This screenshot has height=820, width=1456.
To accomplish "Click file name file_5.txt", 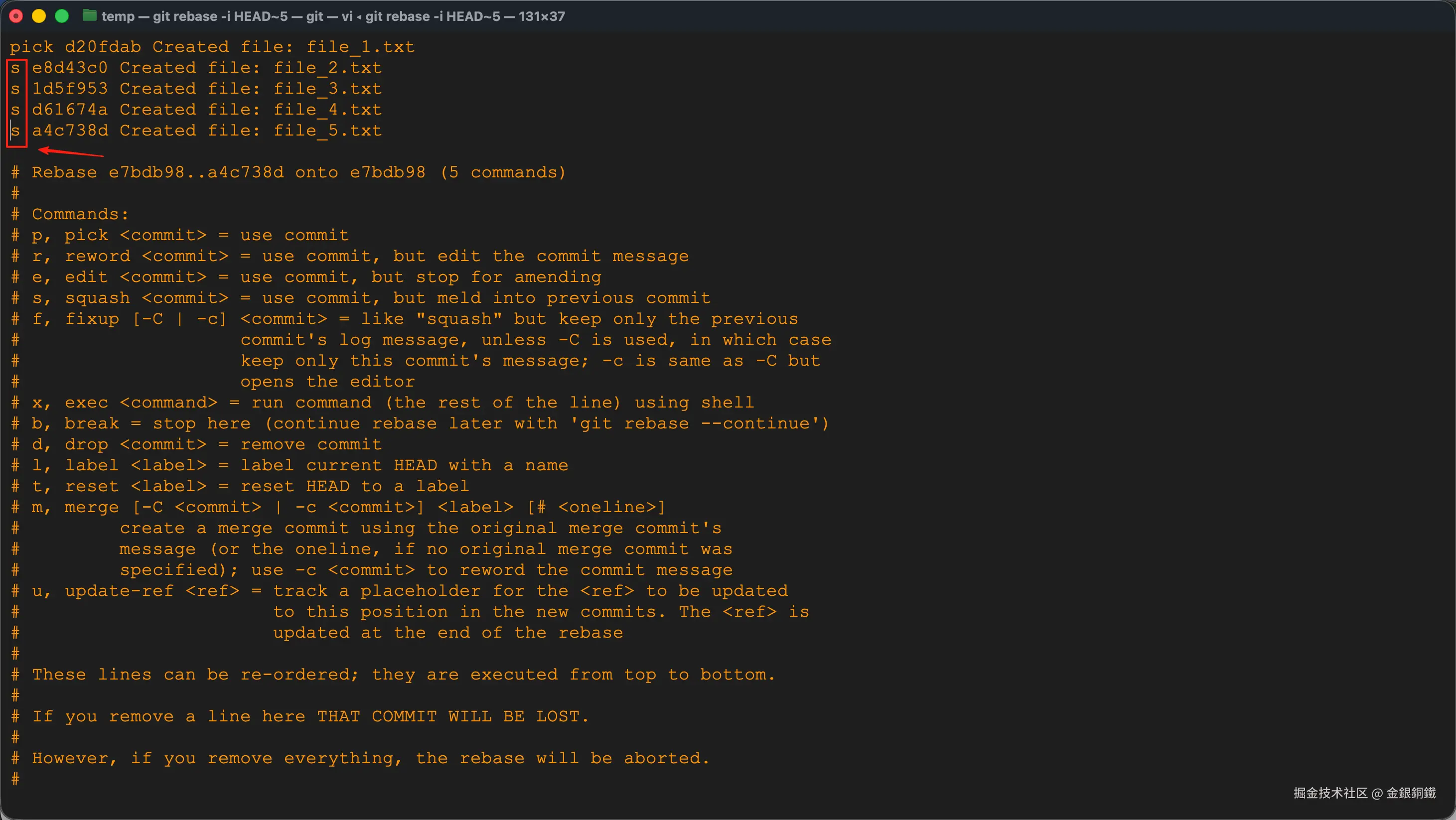I will (328, 131).
